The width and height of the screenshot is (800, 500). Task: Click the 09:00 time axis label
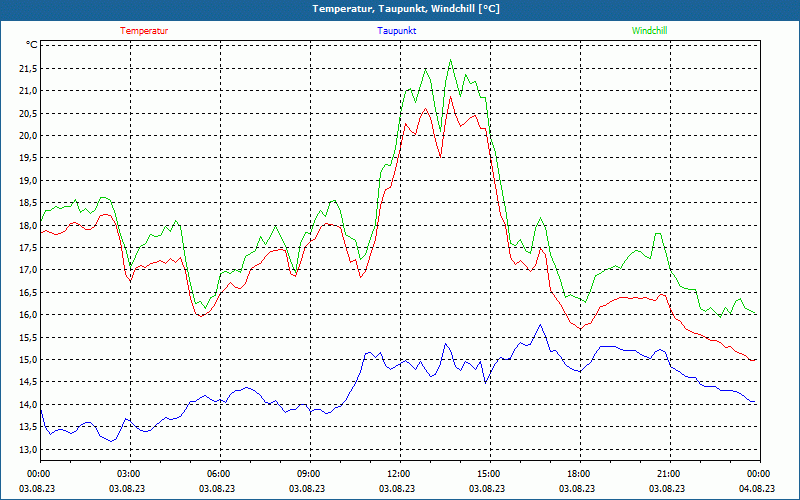(x=310, y=474)
